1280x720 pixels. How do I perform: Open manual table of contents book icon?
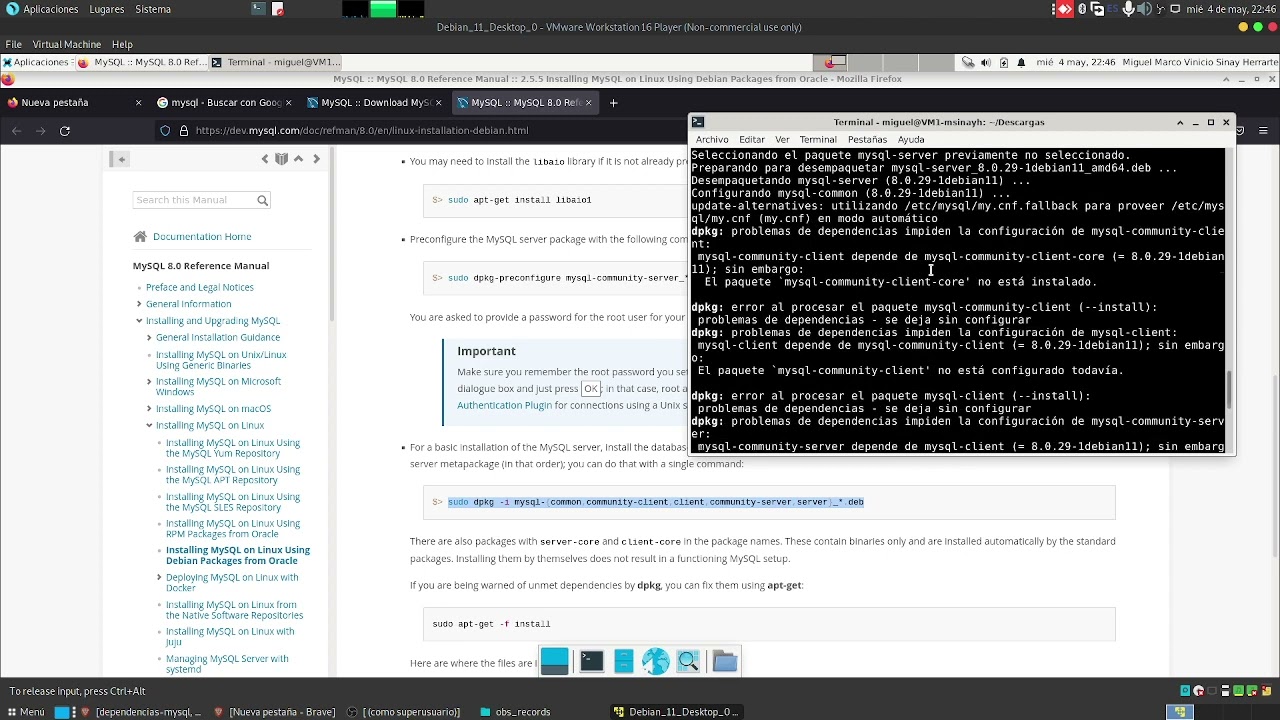point(281,159)
